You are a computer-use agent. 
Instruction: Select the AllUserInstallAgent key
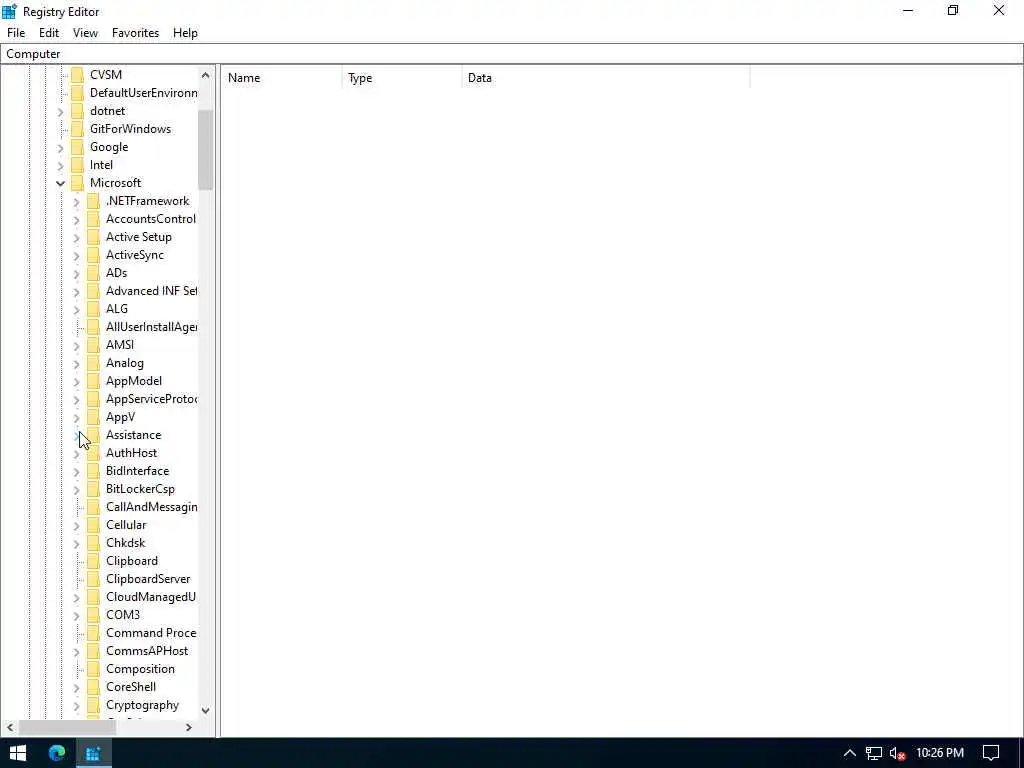pos(152,327)
